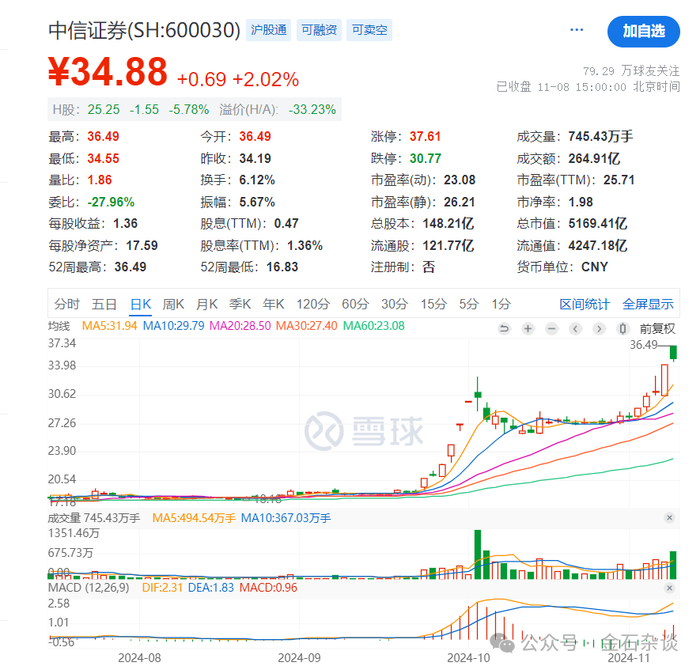Select the 月K tab

[207, 304]
